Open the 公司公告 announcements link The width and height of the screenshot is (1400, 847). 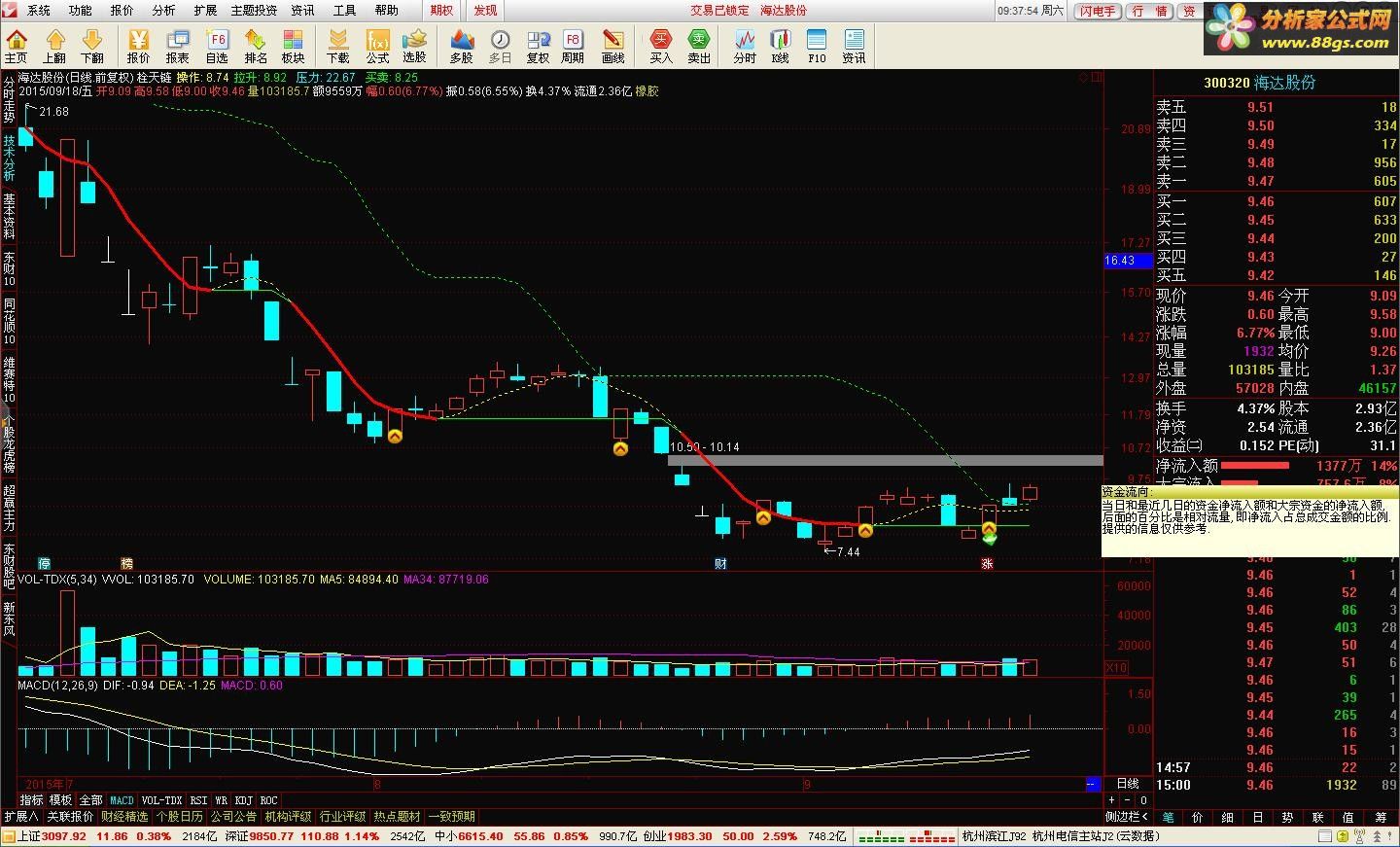(x=233, y=817)
